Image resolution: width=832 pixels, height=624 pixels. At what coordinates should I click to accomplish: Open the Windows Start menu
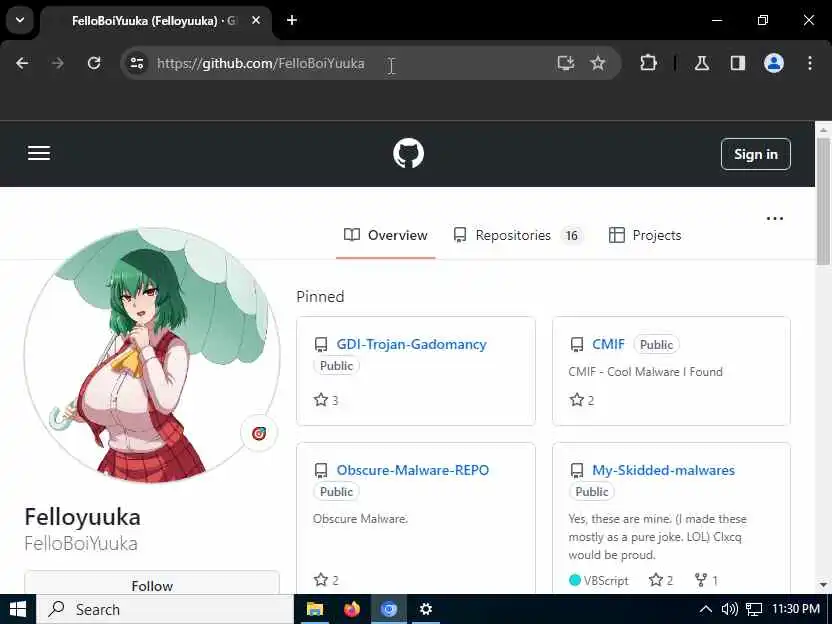18,609
